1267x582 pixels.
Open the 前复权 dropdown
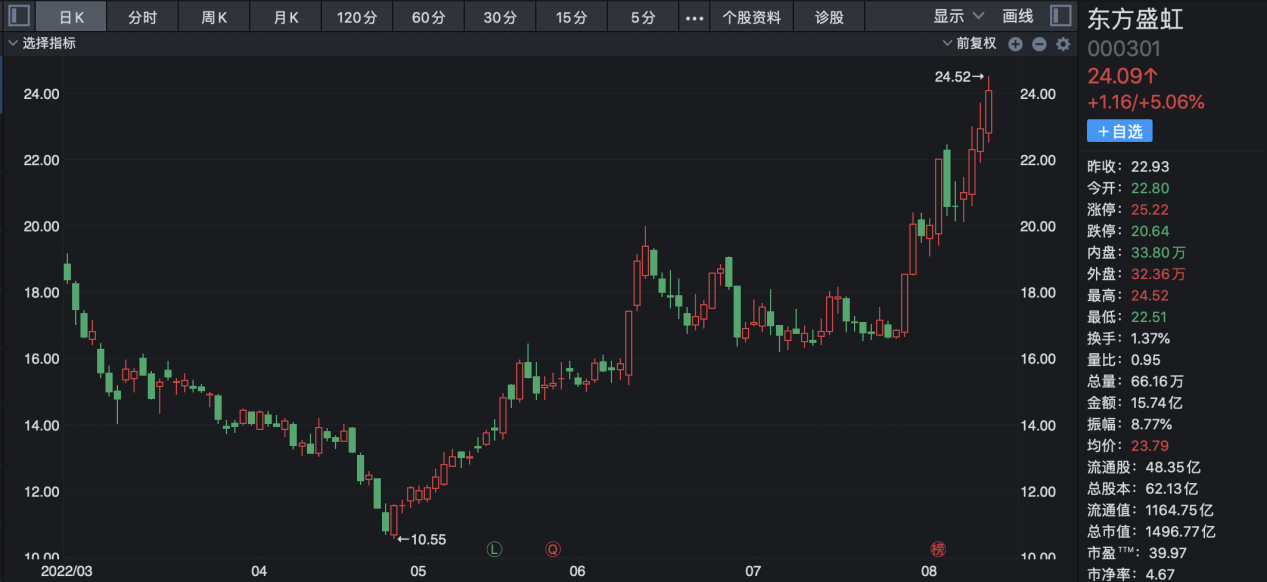(970, 44)
